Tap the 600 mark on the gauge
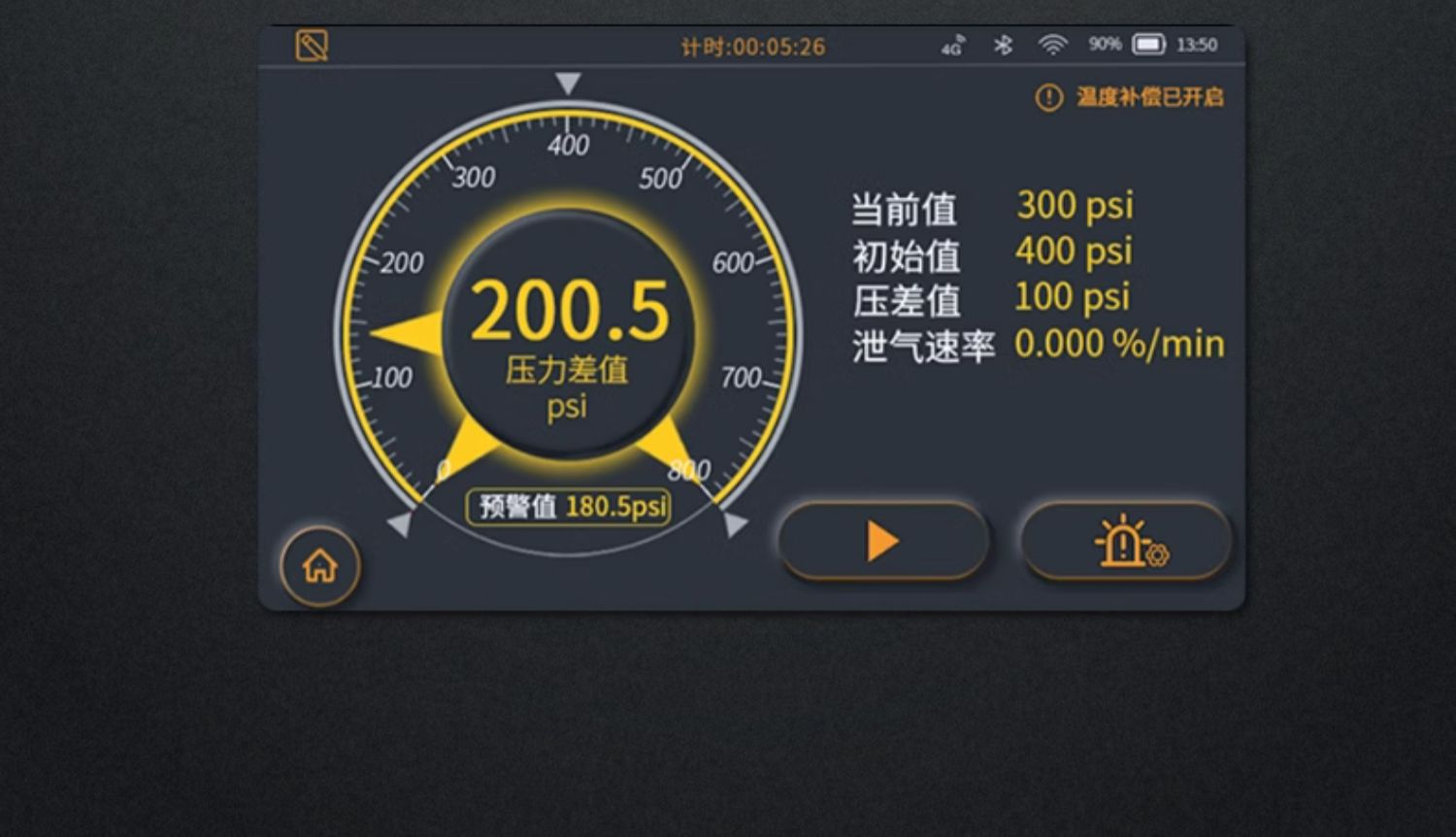Image resolution: width=1456 pixels, height=837 pixels. tap(733, 263)
